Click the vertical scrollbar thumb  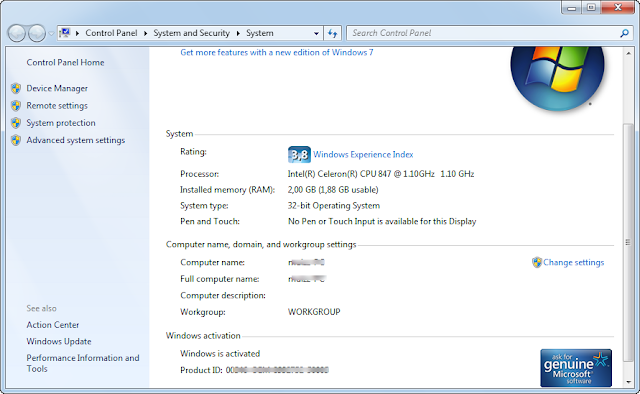629,242
